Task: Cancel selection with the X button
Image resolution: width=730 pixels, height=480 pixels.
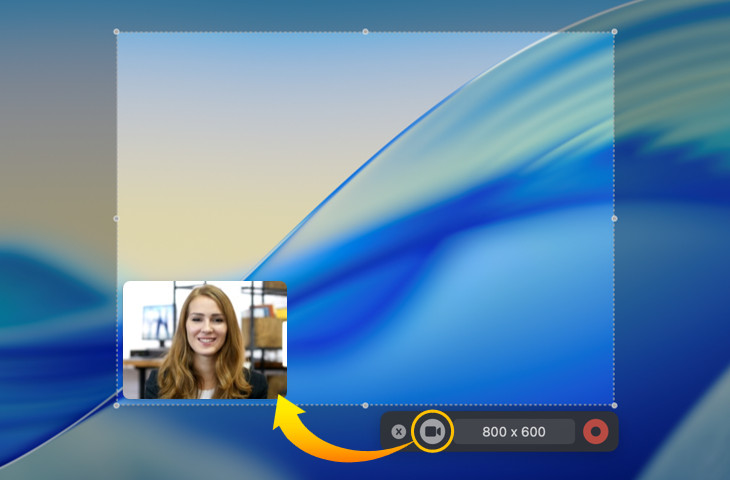Action: [x=399, y=432]
